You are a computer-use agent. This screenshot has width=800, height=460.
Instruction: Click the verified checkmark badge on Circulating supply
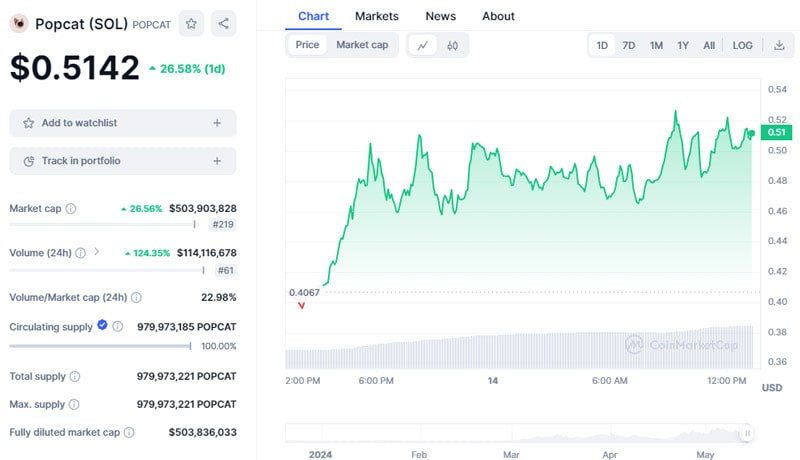[102, 325]
